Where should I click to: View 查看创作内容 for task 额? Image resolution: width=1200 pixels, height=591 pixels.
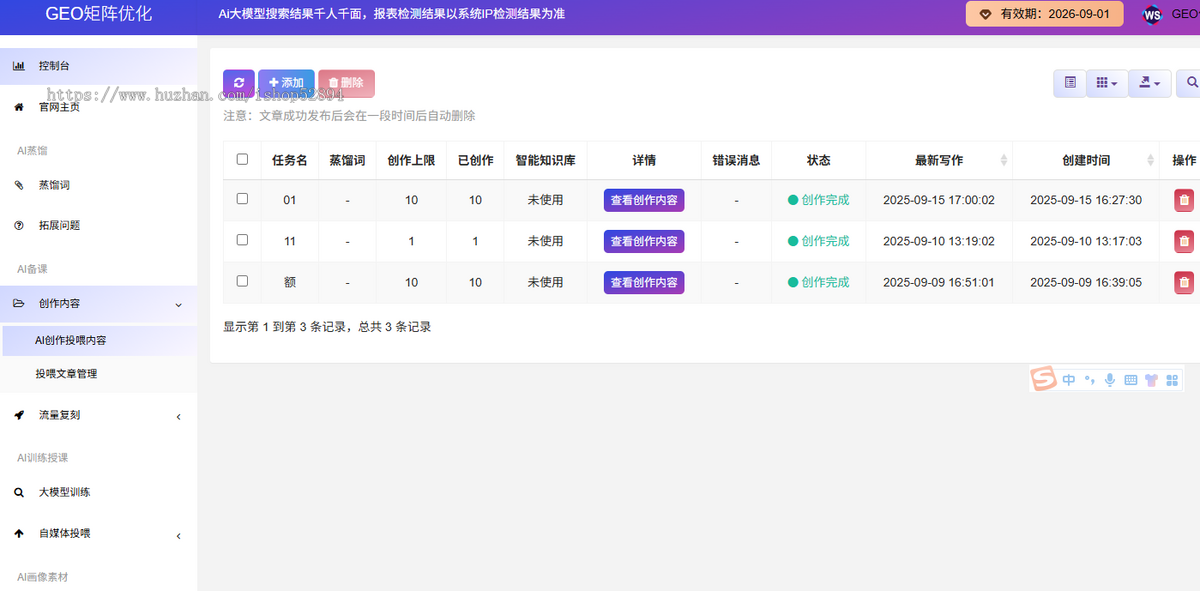click(644, 283)
